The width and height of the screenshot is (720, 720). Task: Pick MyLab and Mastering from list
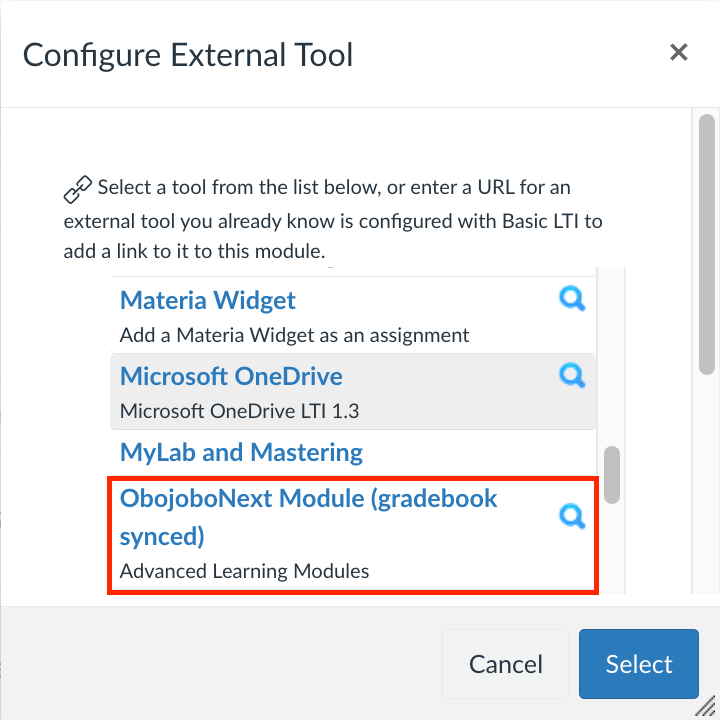pos(353,453)
